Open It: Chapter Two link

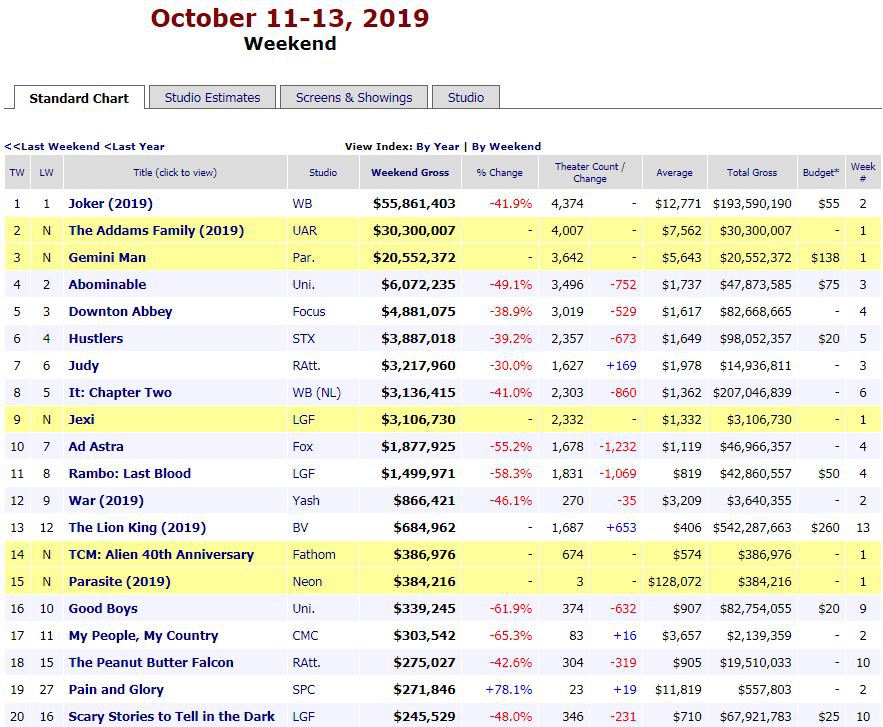pos(120,393)
